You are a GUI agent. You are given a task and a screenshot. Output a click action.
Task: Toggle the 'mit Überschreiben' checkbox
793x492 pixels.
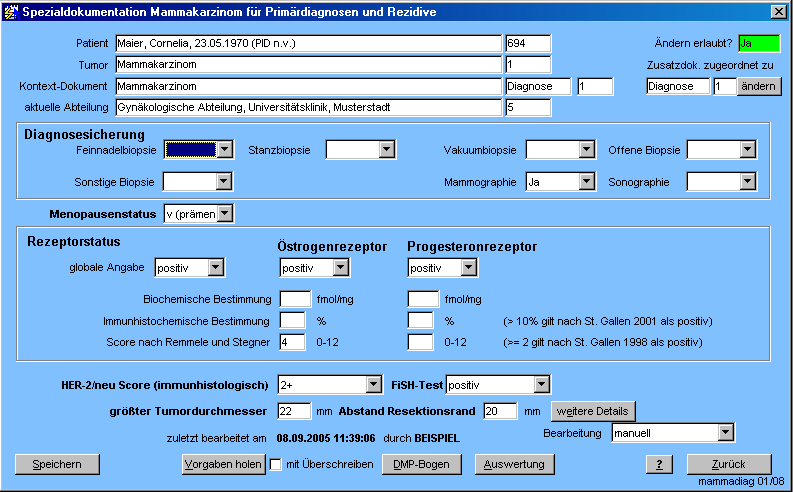click(276, 464)
